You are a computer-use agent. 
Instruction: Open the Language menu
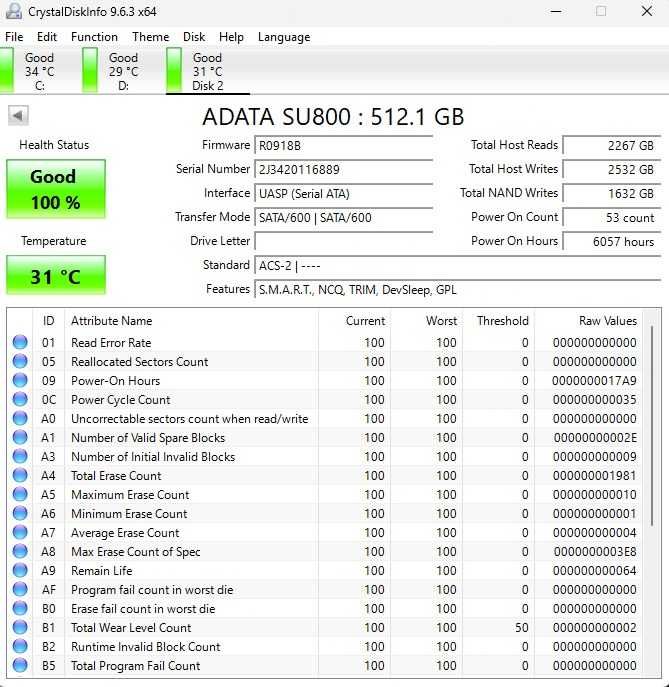pyautogui.click(x=284, y=37)
